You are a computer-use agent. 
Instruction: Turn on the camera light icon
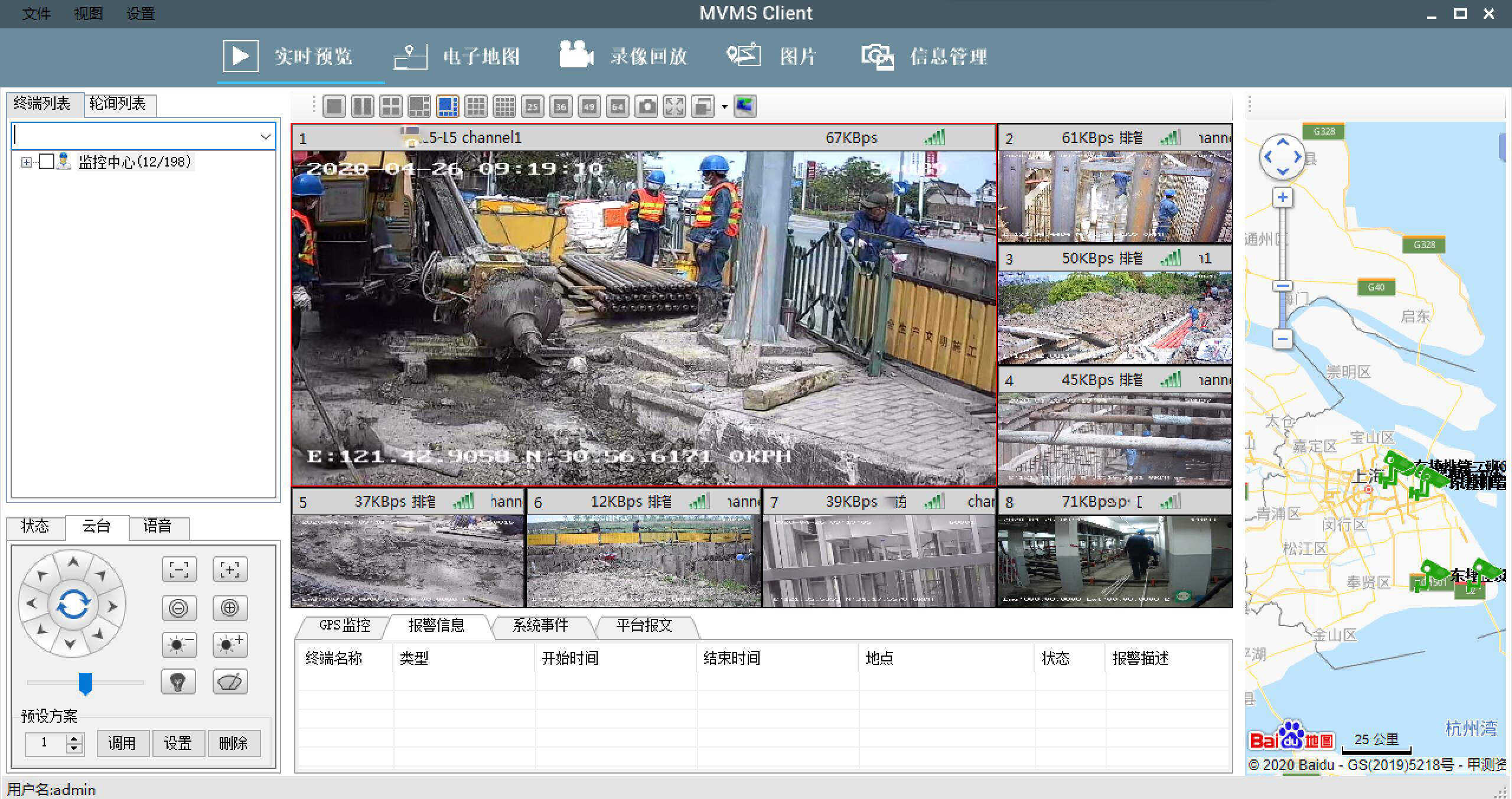click(178, 681)
